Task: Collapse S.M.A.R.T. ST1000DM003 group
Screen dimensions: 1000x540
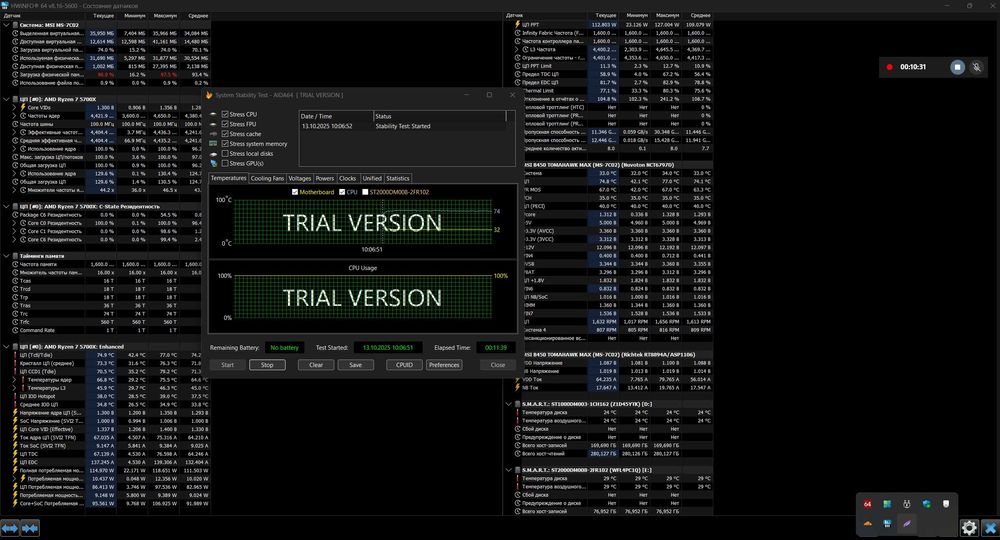Action: [509, 404]
